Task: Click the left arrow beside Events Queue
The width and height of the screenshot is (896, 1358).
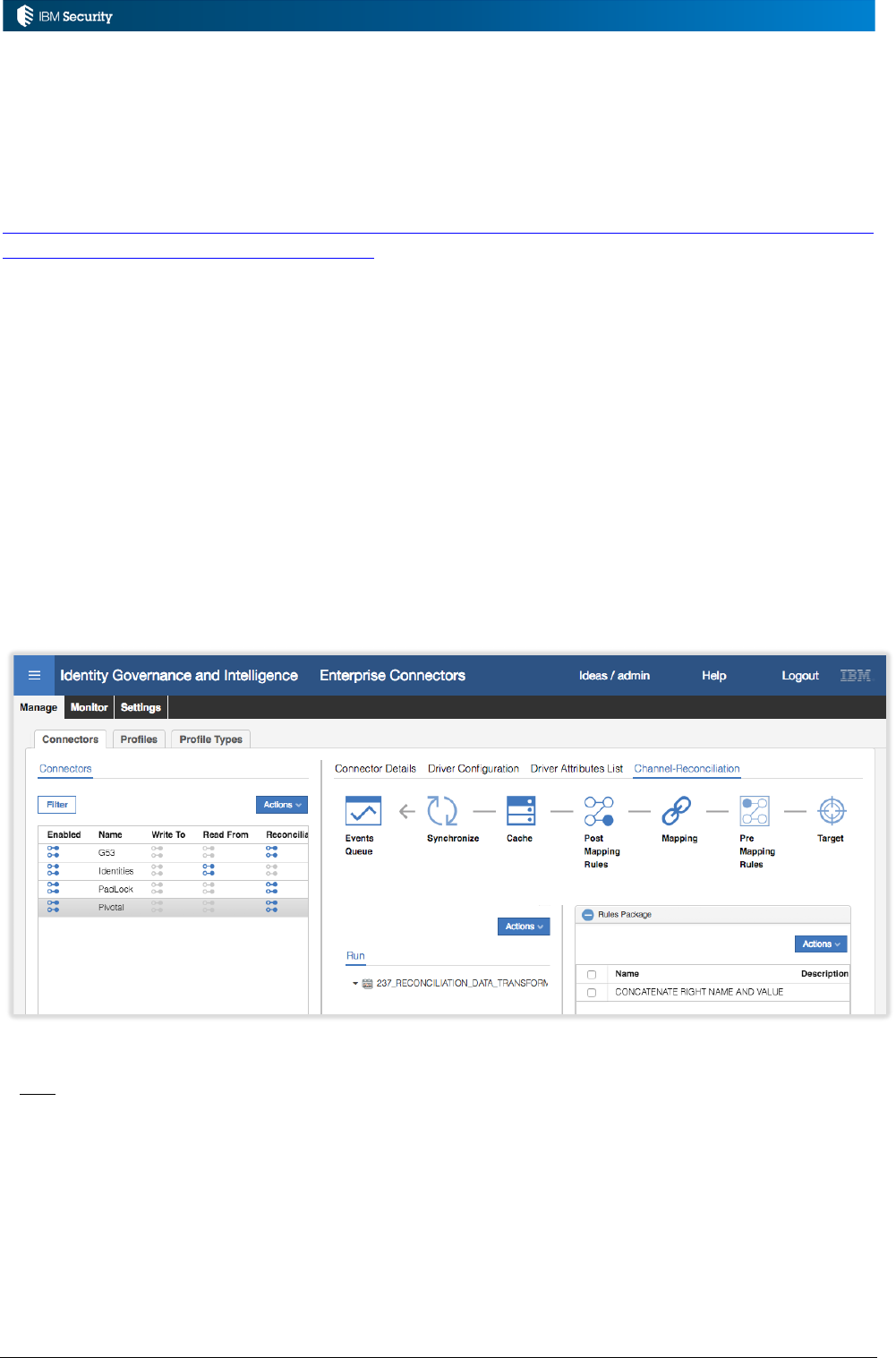Action: [407, 812]
